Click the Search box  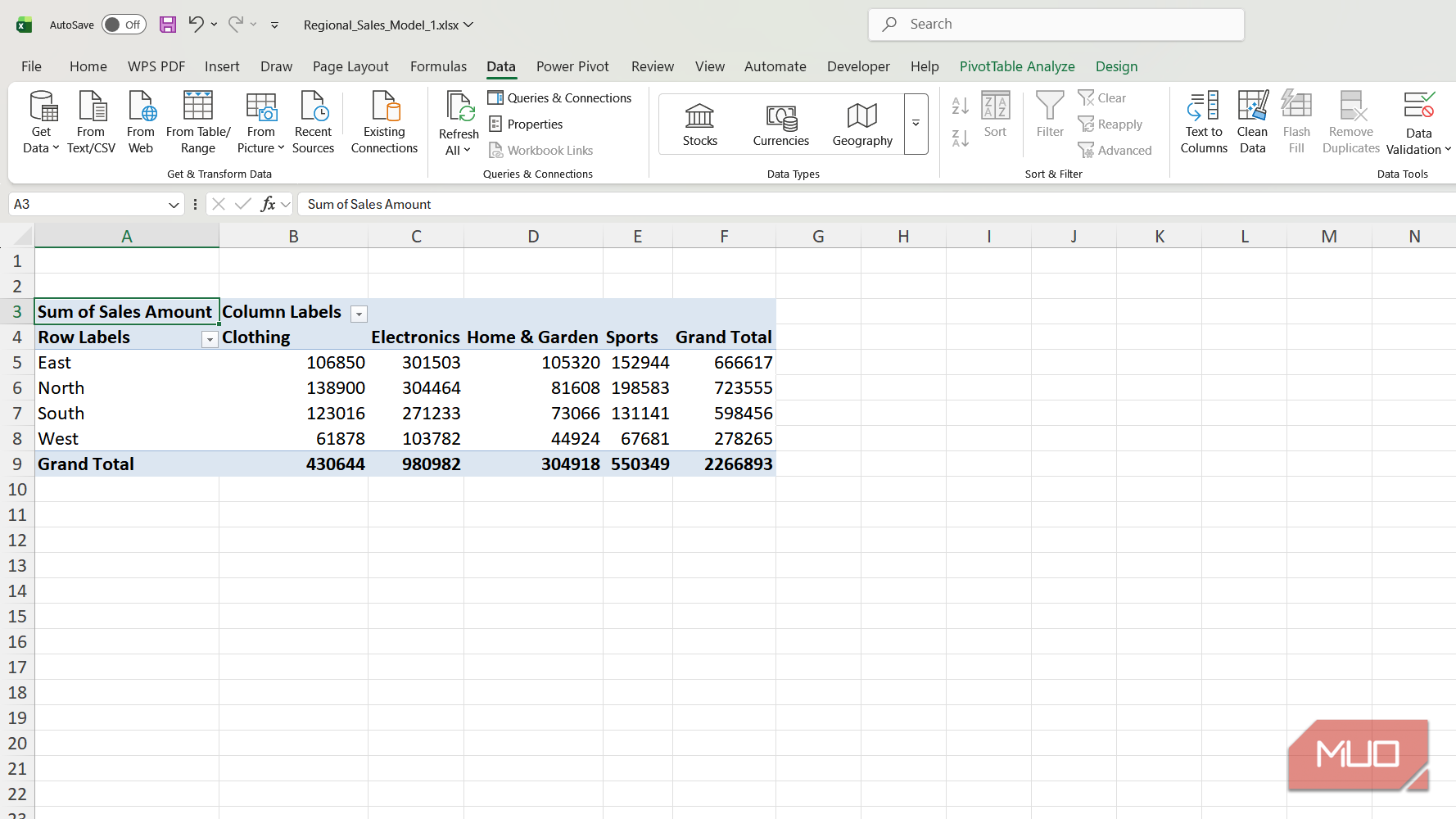[x=1056, y=25]
